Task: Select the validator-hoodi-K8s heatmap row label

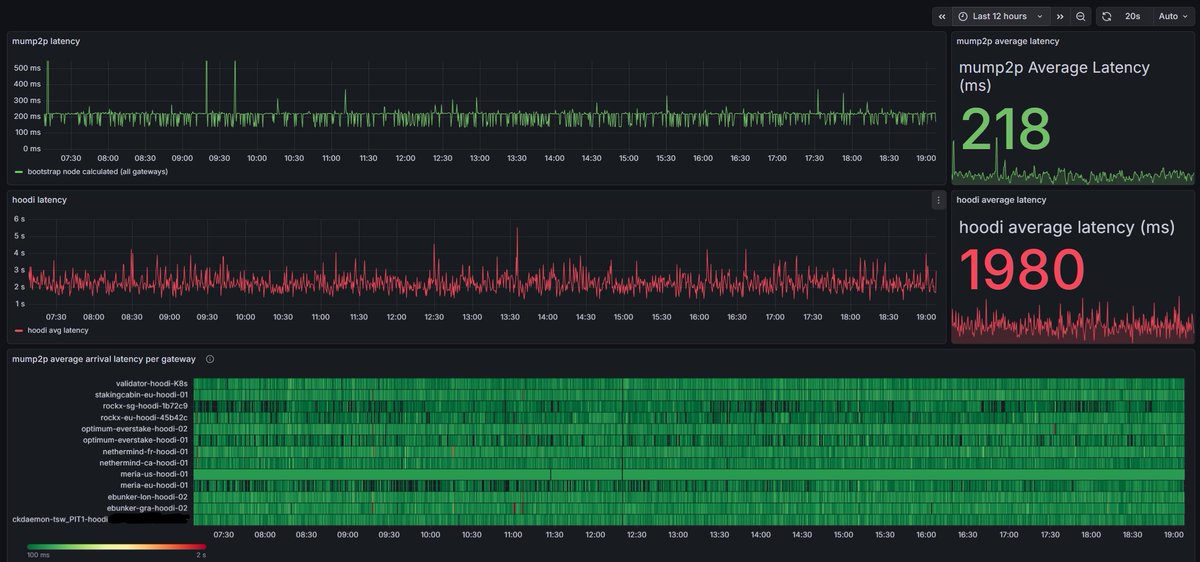Action: pyautogui.click(x=151, y=383)
